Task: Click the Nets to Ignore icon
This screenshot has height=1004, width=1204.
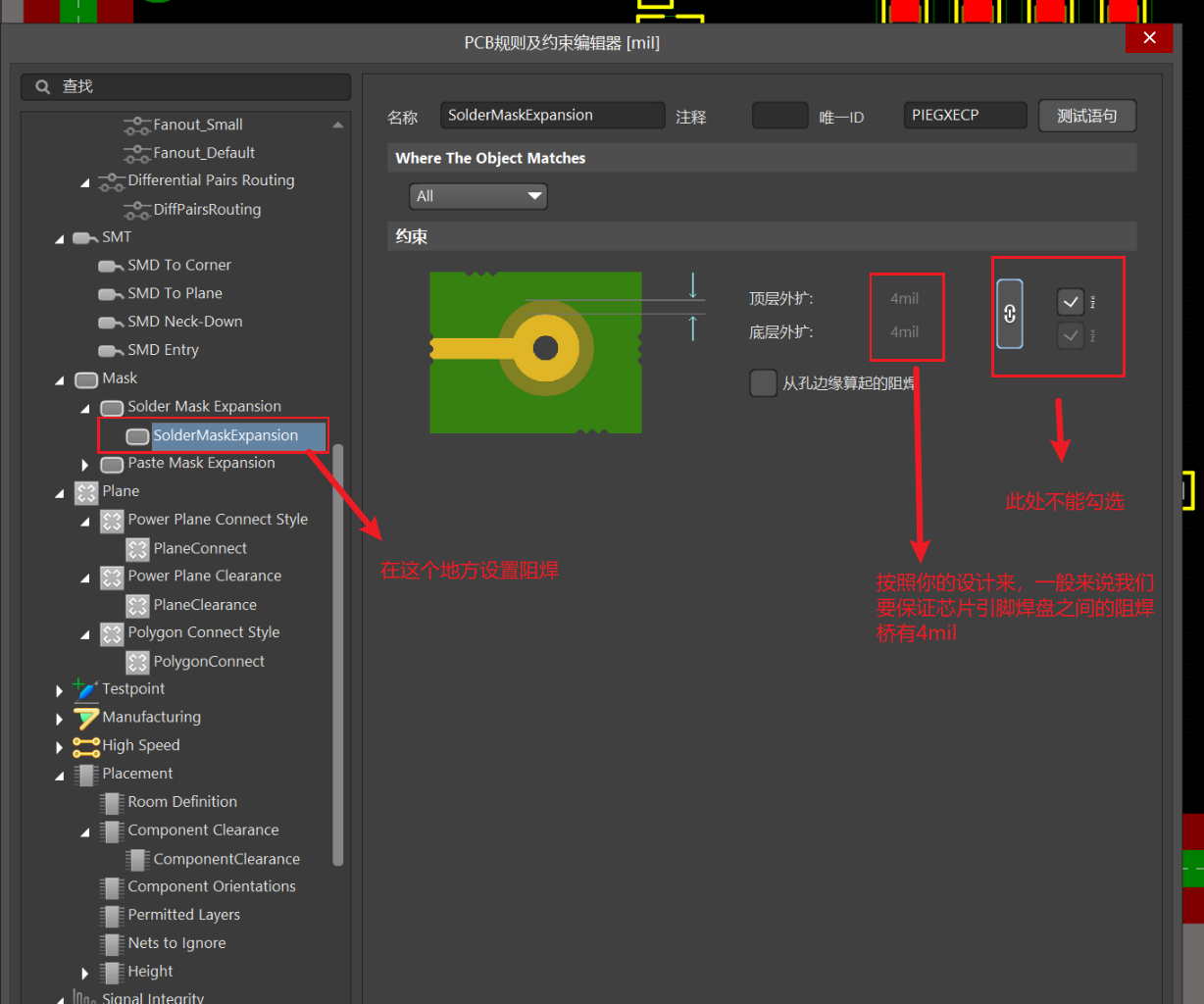Action: point(112,944)
